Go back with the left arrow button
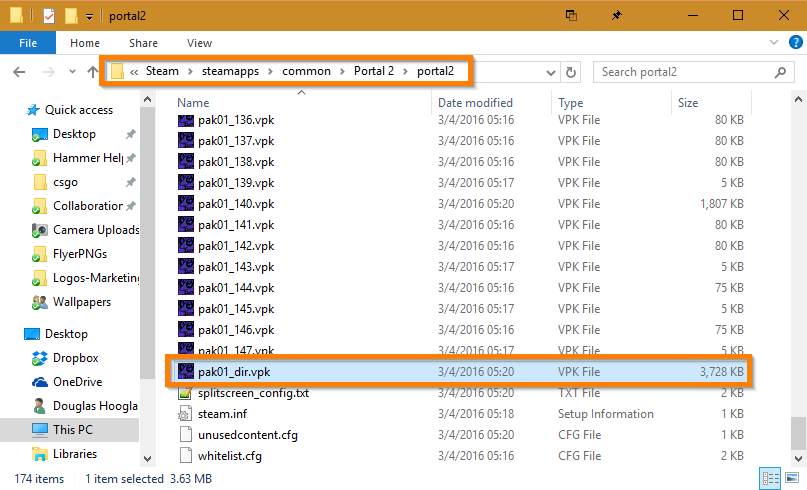Image resolution: width=807 pixels, height=490 pixels. coord(19,72)
